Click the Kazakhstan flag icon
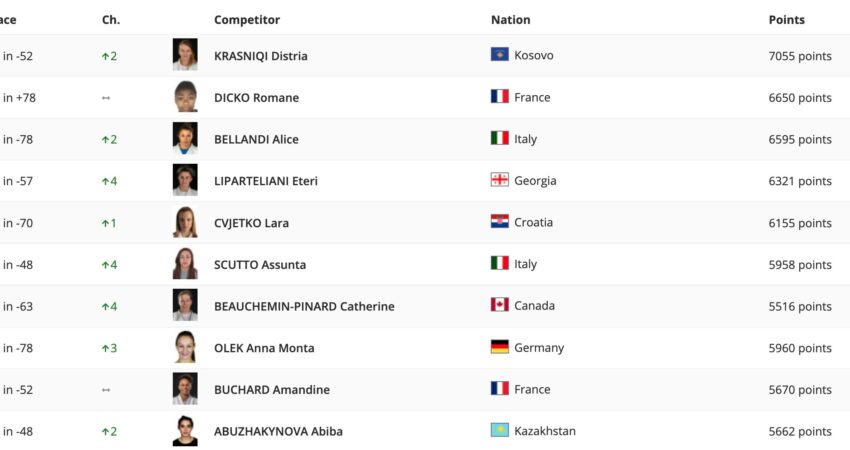 pyautogui.click(x=500, y=430)
